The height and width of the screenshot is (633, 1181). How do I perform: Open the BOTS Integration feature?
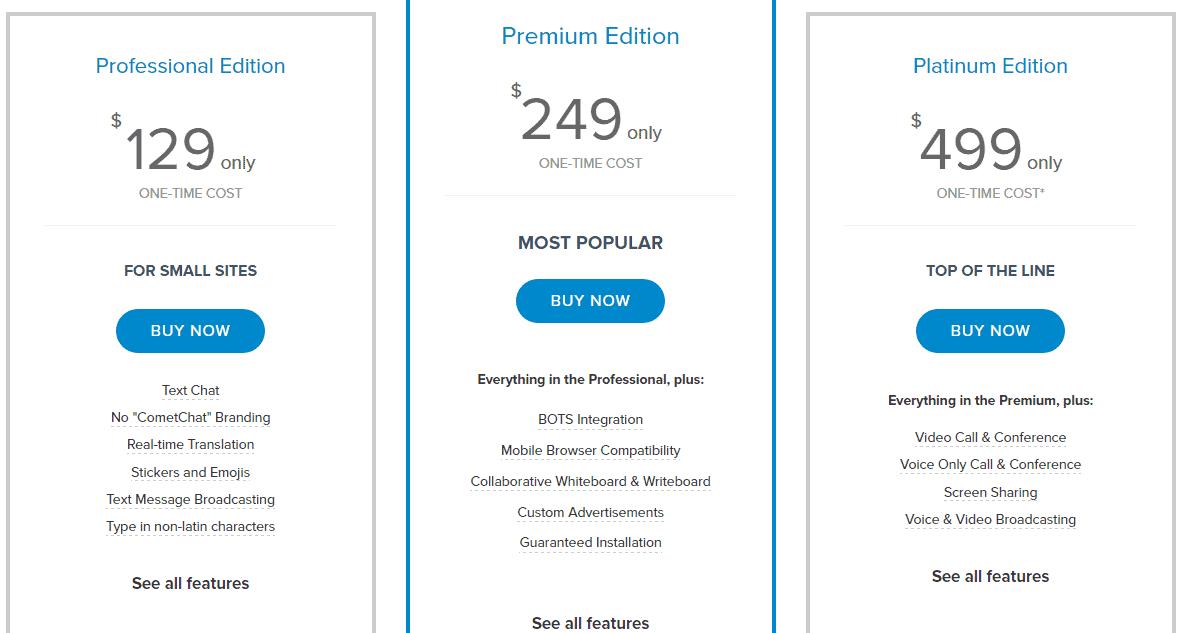pos(590,420)
